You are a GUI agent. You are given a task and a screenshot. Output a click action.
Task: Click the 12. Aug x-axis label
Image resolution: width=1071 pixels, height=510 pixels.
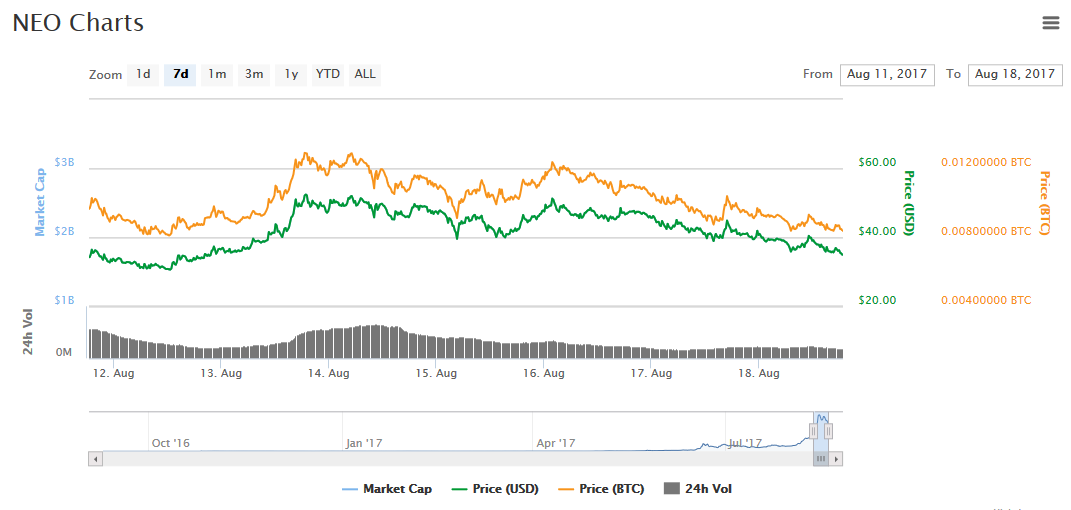coord(113,373)
